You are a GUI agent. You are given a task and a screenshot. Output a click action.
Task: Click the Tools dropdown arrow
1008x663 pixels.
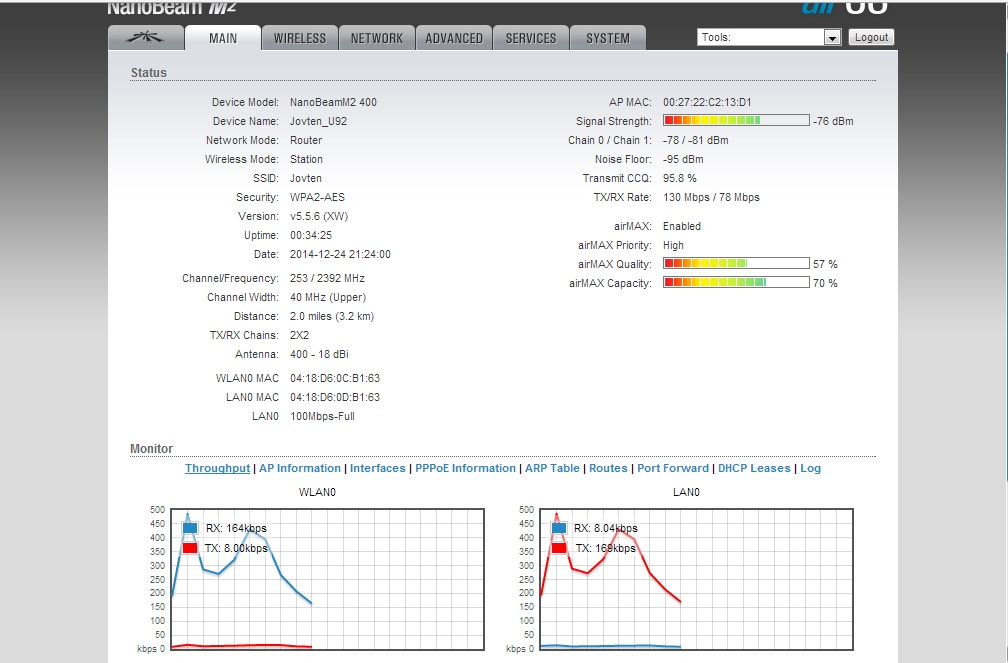[x=832, y=37]
